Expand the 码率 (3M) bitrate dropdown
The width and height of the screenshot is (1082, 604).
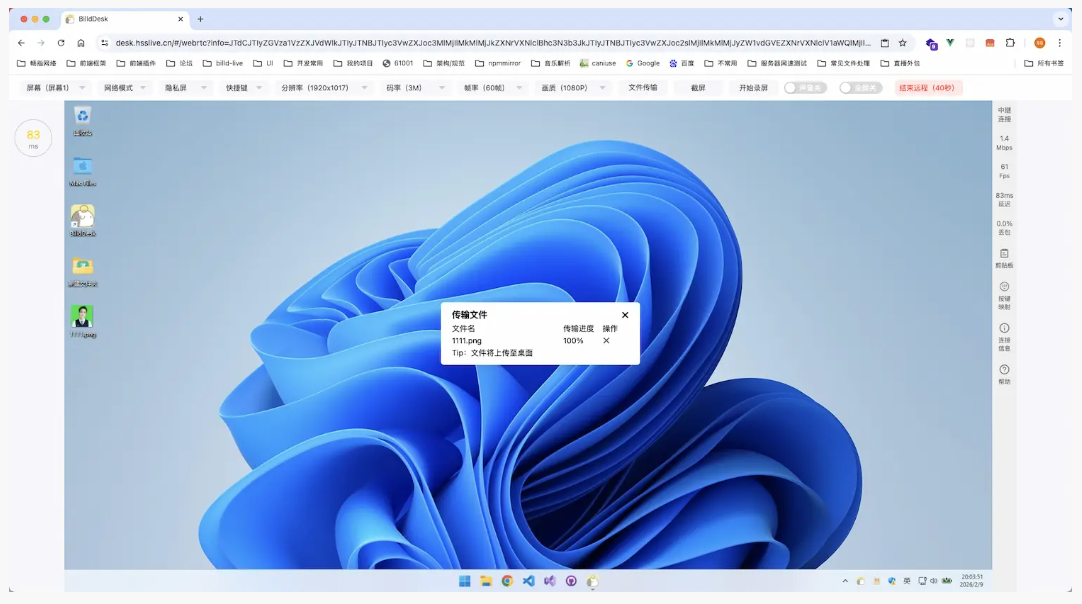pos(412,88)
